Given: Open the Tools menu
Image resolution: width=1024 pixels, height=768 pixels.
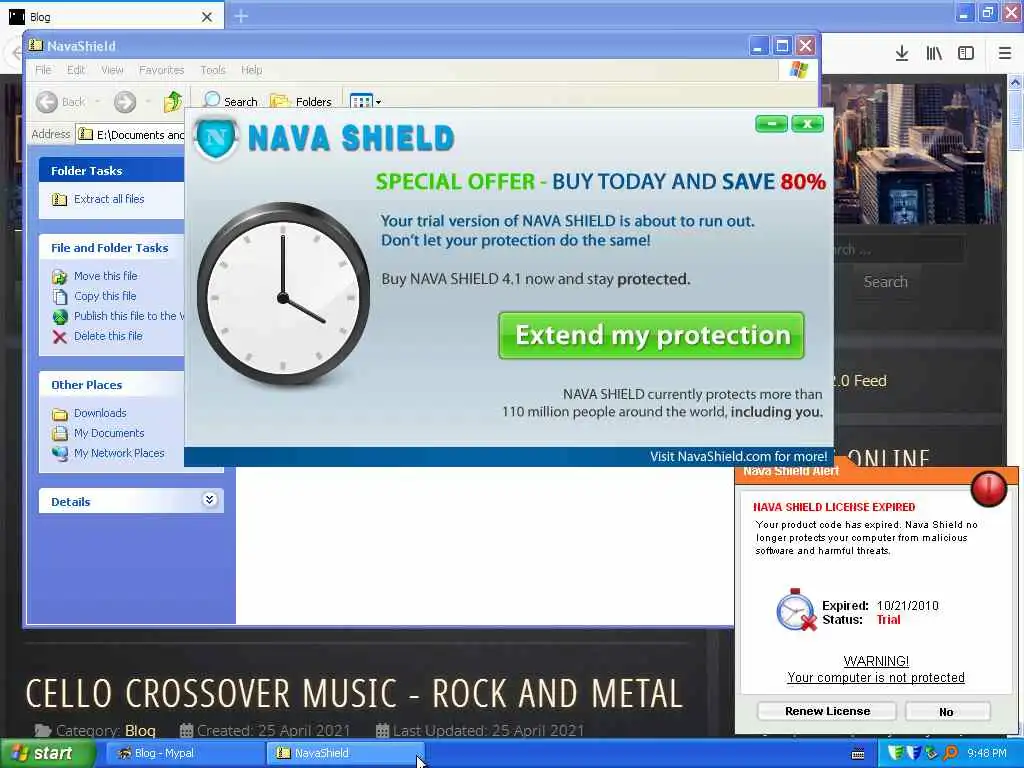Looking at the screenshot, I should tap(212, 70).
